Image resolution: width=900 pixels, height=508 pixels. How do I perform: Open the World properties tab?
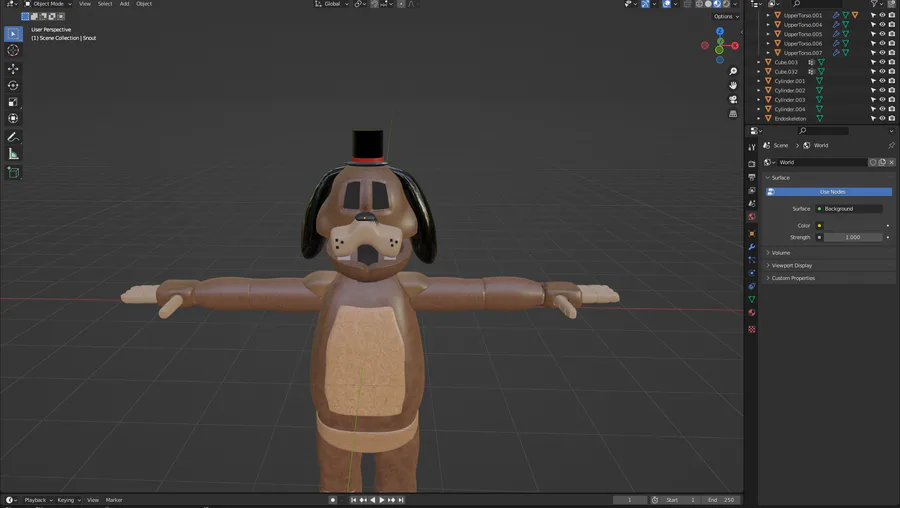click(x=752, y=216)
